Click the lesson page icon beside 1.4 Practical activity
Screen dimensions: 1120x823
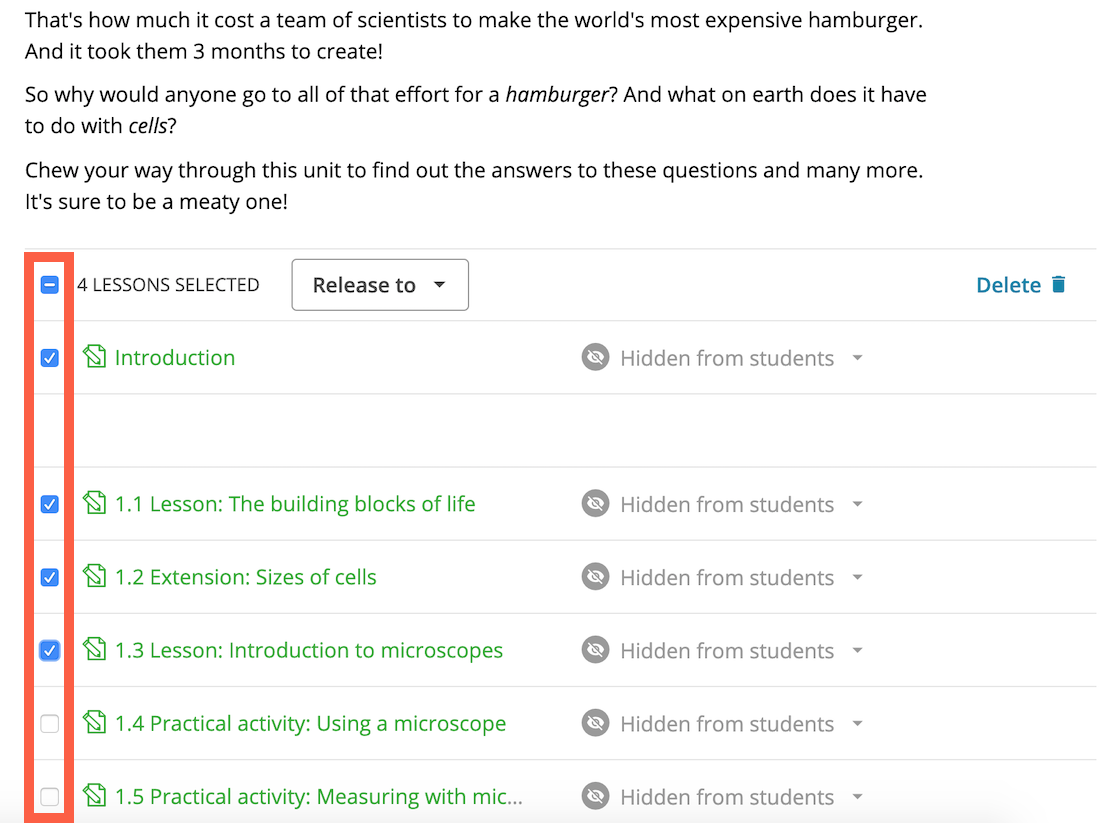pos(94,722)
